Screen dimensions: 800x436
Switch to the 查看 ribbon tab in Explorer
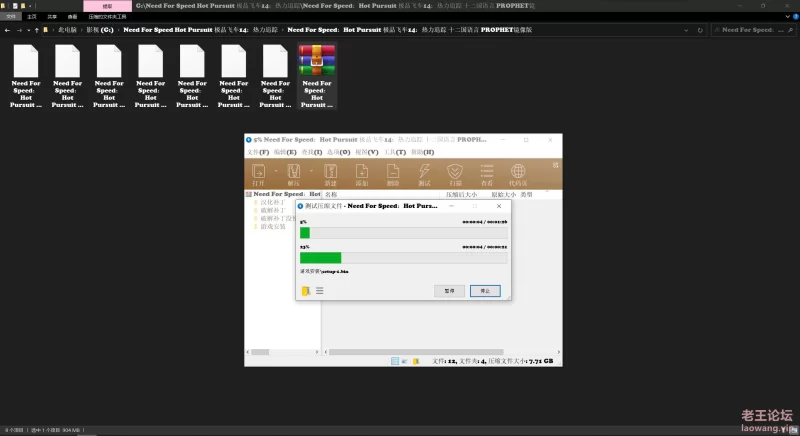[x=72, y=17]
